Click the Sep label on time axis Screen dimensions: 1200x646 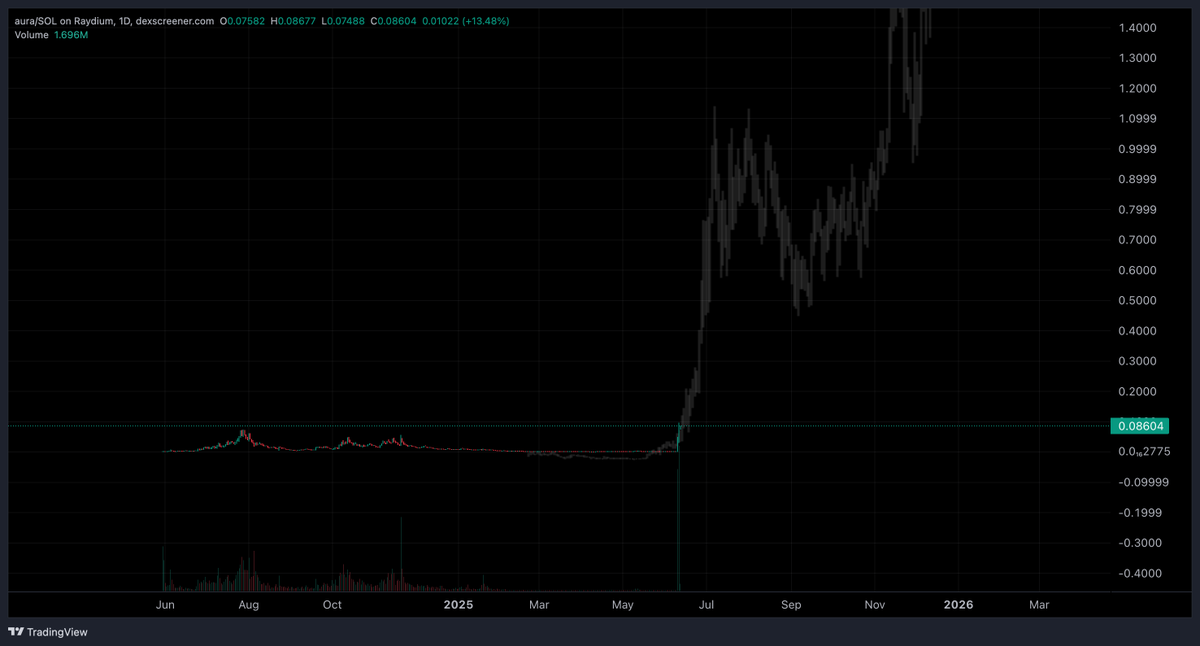(x=791, y=605)
